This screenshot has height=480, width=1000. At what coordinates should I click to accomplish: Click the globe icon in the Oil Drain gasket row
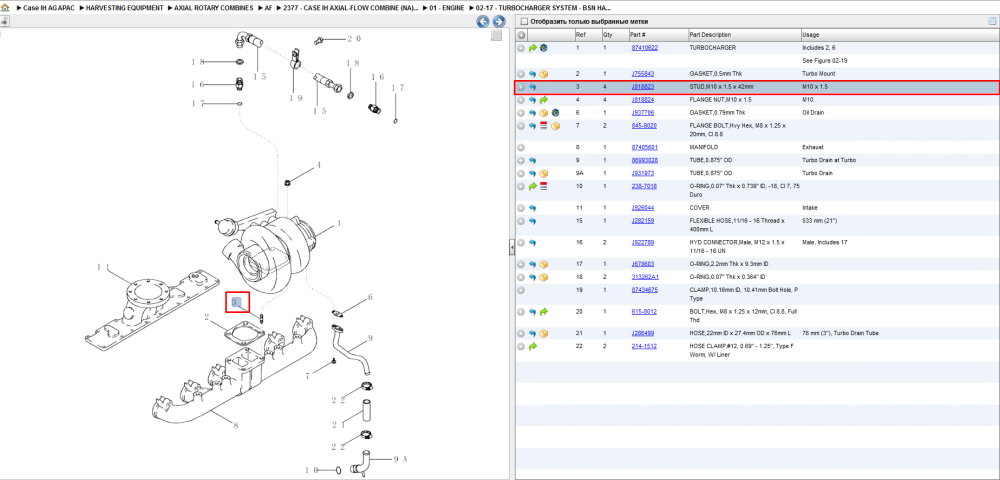pos(555,113)
